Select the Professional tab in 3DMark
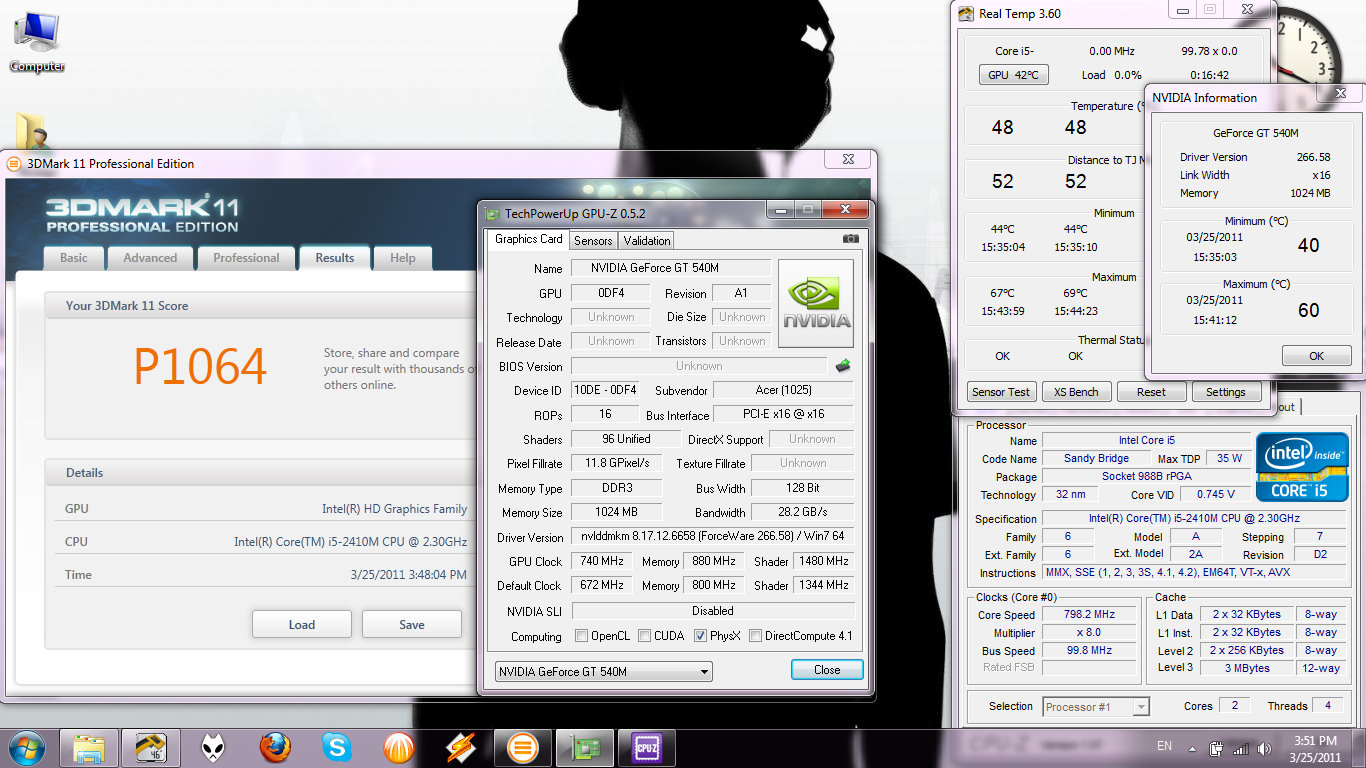This screenshot has height=768, width=1366. 246,258
